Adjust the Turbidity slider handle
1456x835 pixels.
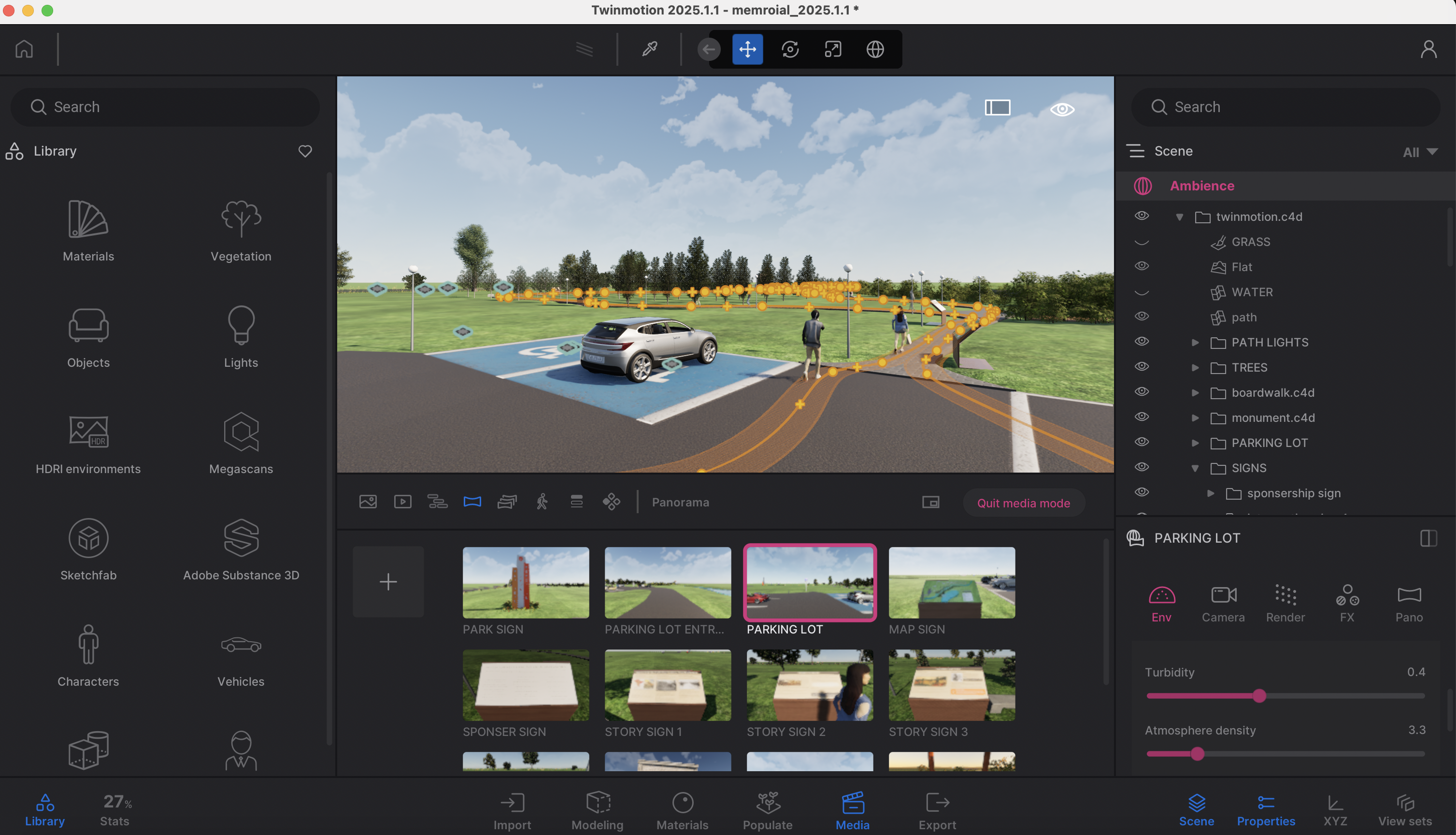1259,696
